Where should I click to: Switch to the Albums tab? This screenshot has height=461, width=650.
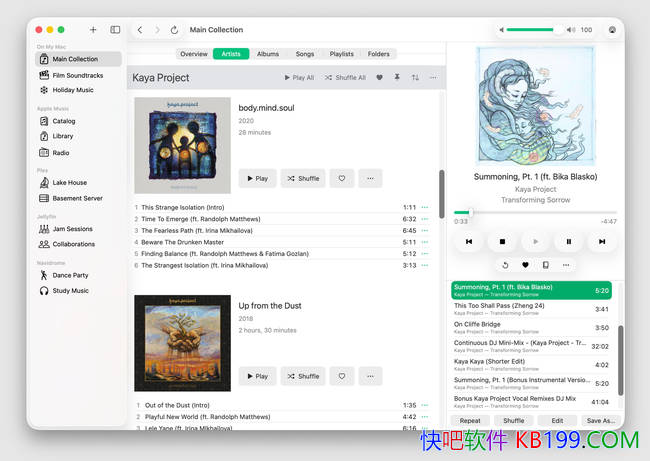pyautogui.click(x=267, y=54)
